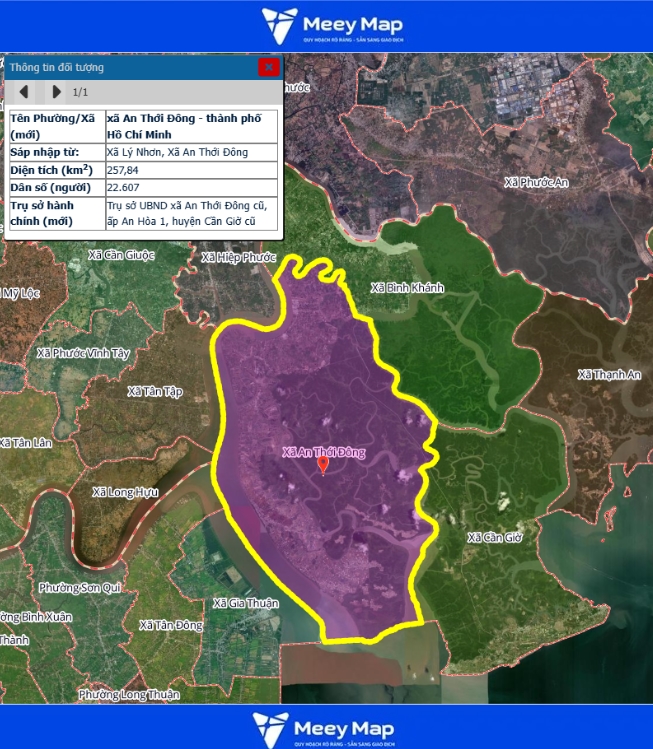Click the Meey Map logo in top banner
Viewport: 653px width, 749px height.
click(x=326, y=26)
